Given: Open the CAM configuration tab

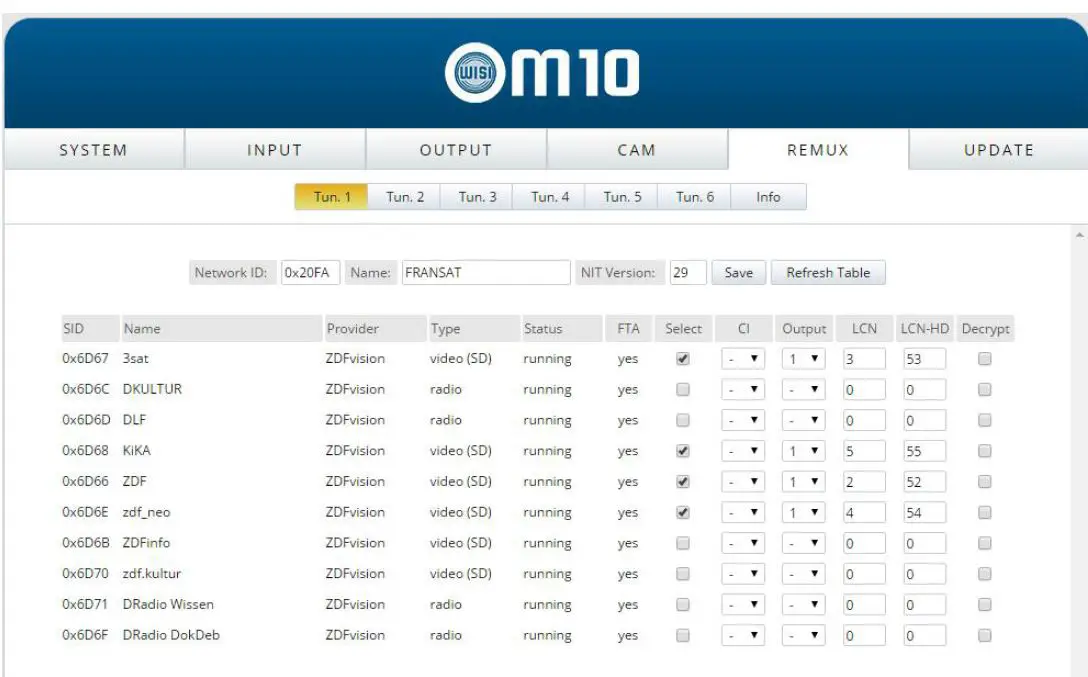Looking at the screenshot, I should 636,149.
